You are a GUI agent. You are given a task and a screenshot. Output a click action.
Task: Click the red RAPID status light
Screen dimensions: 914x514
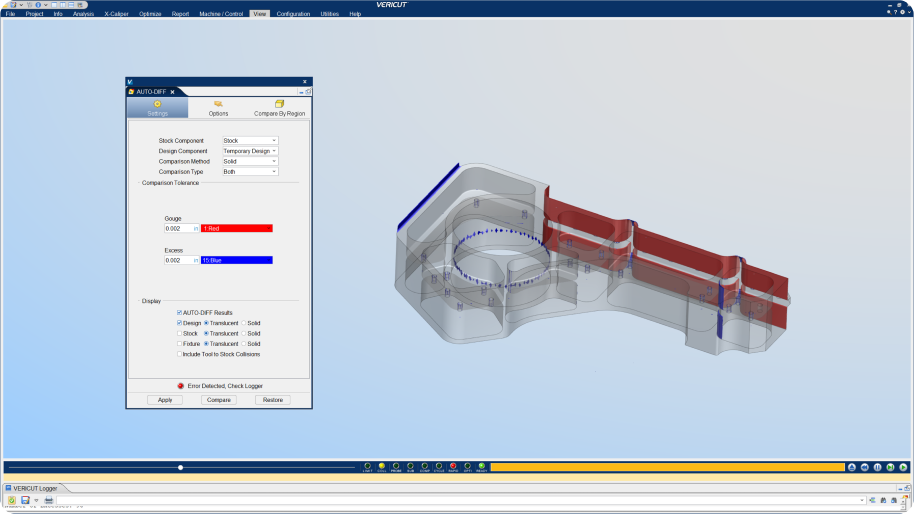pos(453,466)
